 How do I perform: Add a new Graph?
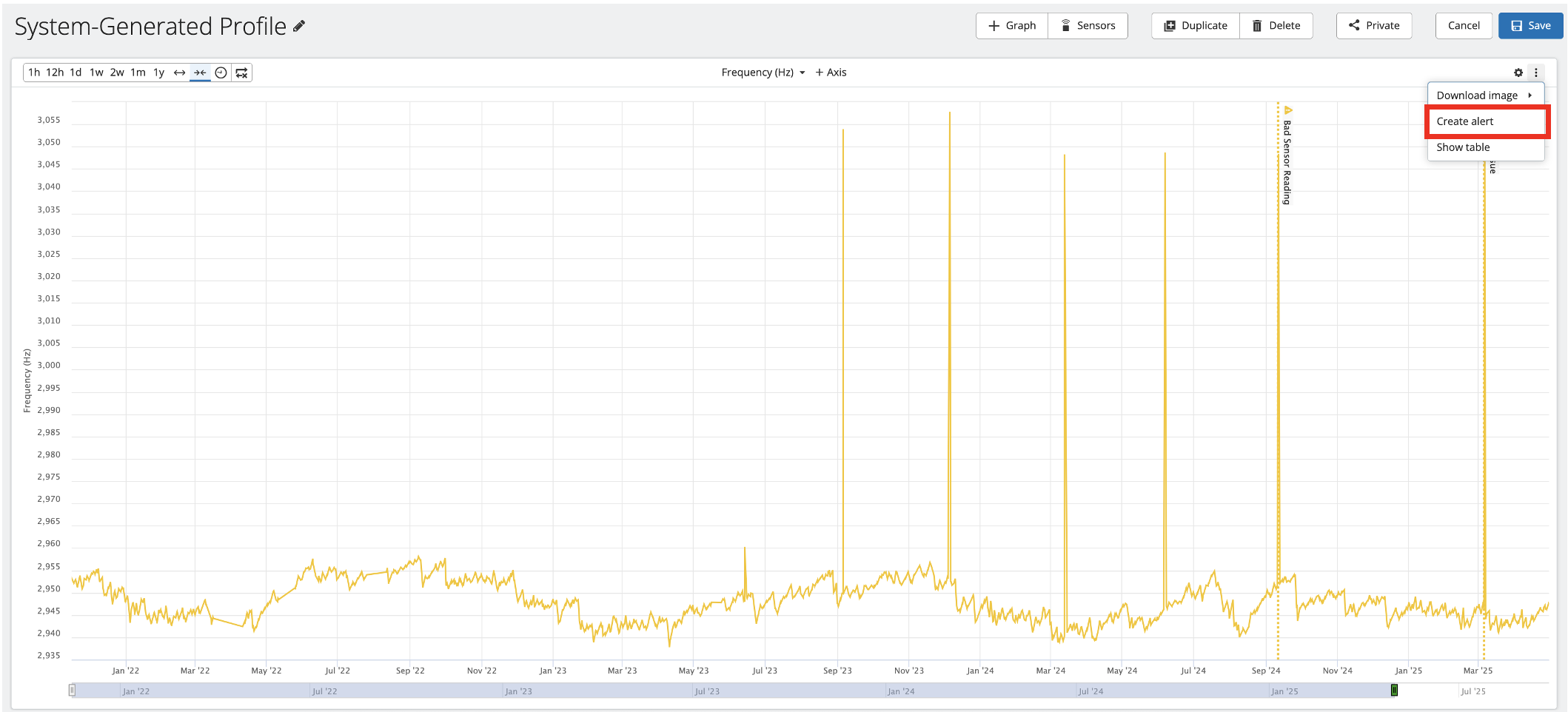point(1012,26)
